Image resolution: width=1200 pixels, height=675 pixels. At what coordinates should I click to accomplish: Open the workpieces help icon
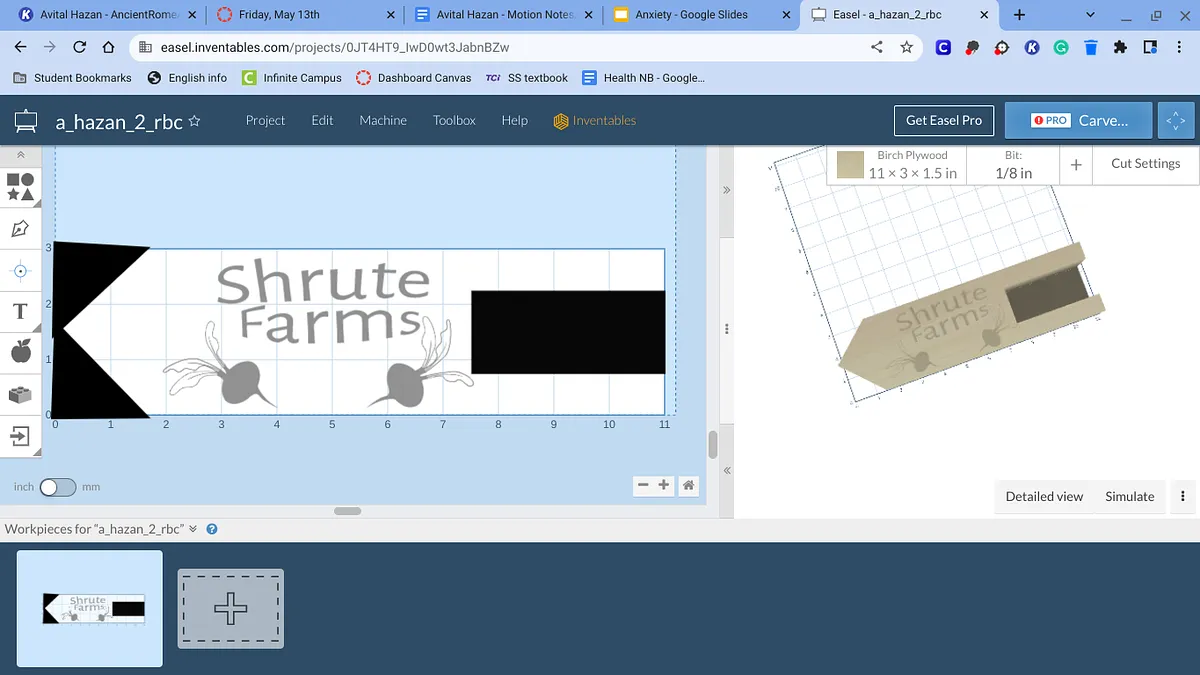(212, 529)
